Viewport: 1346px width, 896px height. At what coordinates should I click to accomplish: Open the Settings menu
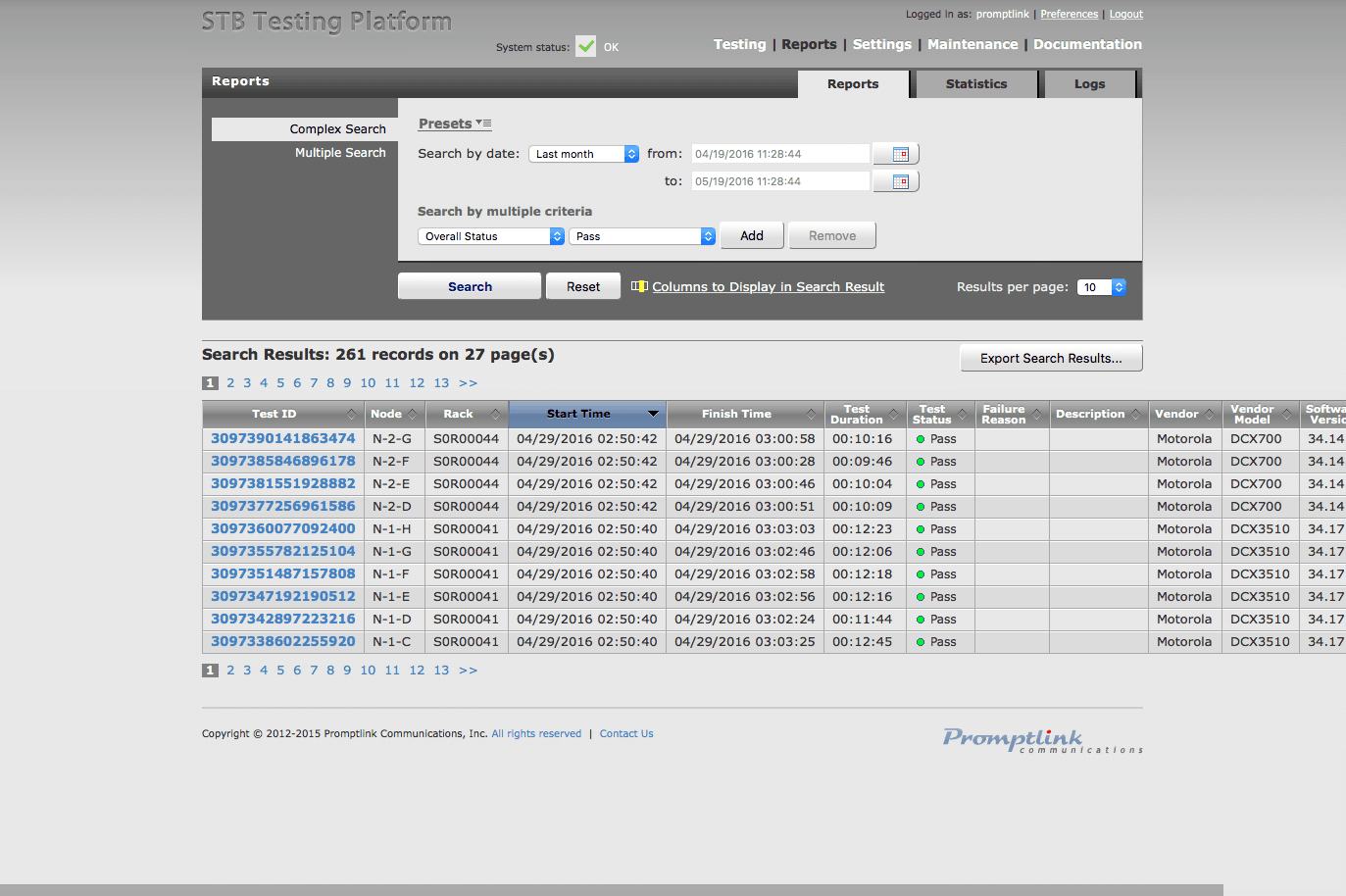pyautogui.click(x=881, y=44)
